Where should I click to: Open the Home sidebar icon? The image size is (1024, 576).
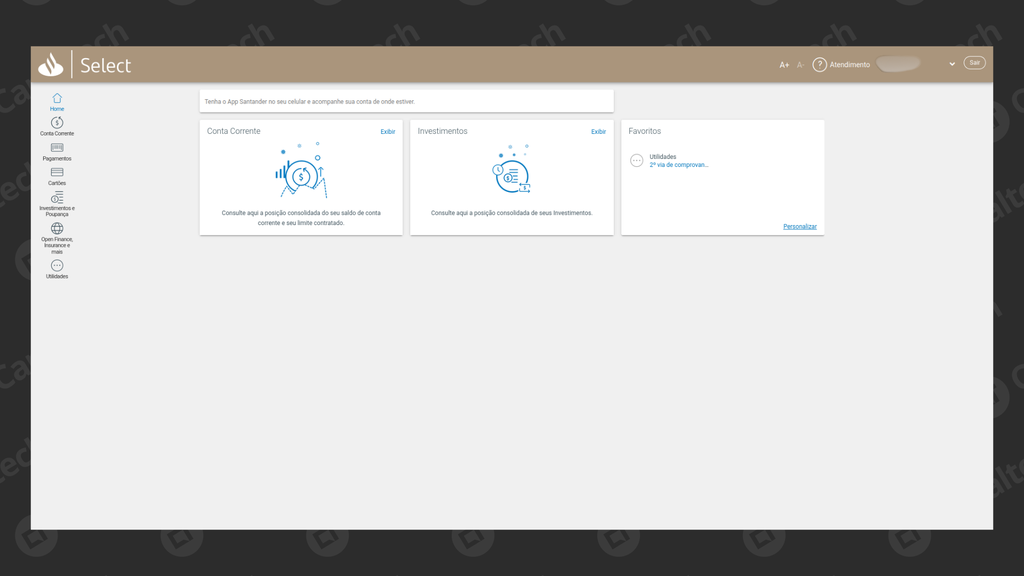click(x=57, y=99)
